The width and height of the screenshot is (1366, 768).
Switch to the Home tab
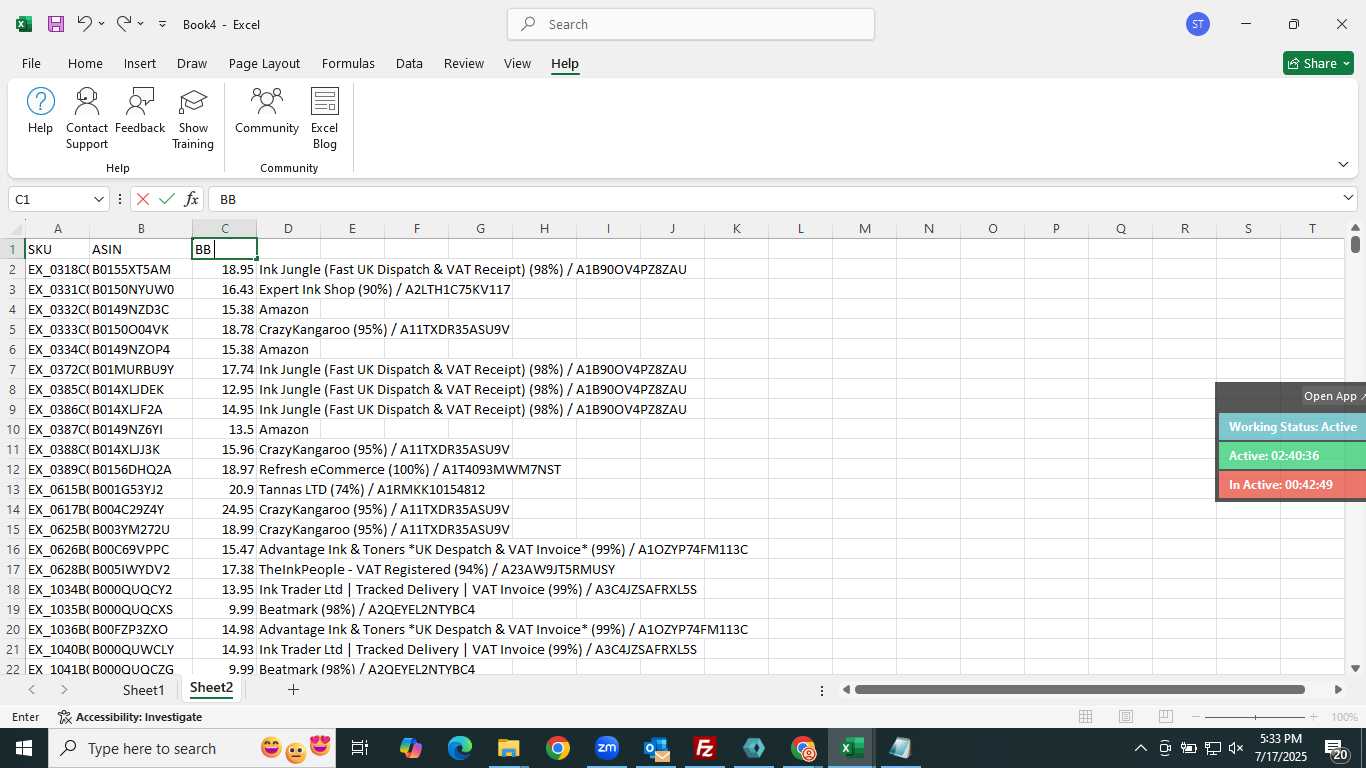click(x=85, y=63)
